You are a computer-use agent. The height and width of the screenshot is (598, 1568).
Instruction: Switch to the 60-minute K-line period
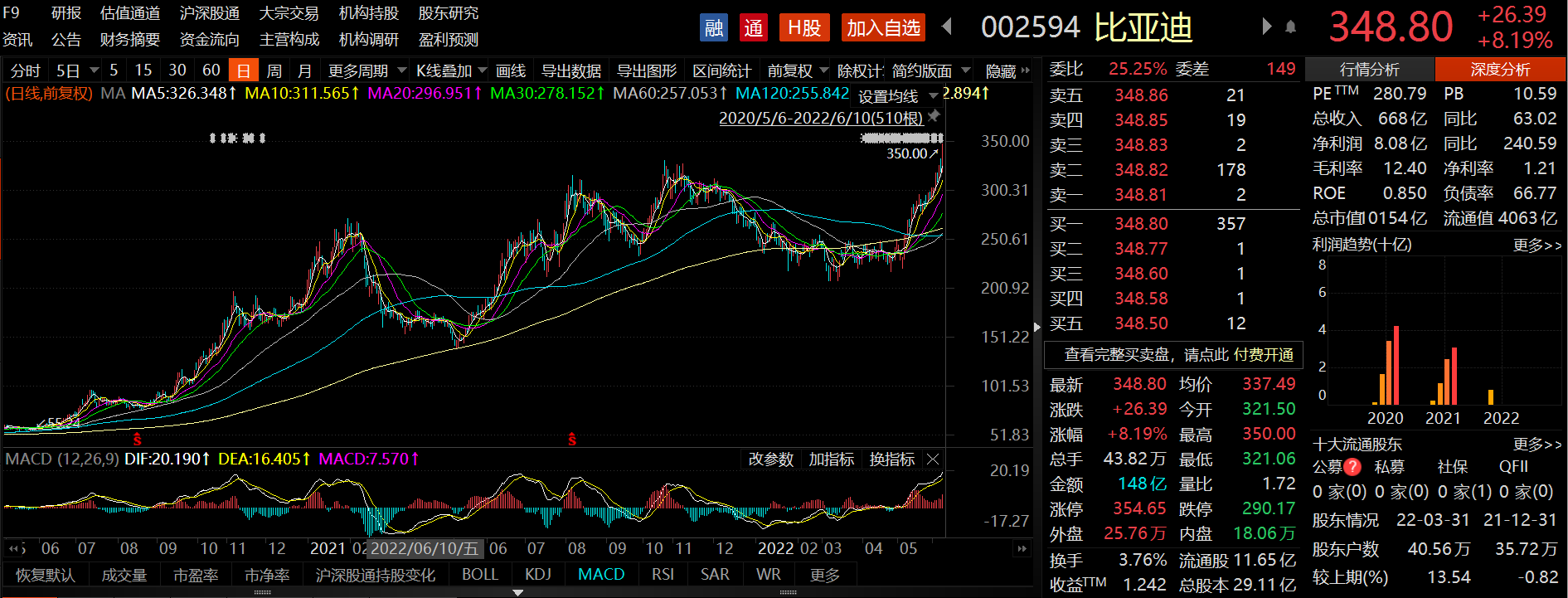211,70
